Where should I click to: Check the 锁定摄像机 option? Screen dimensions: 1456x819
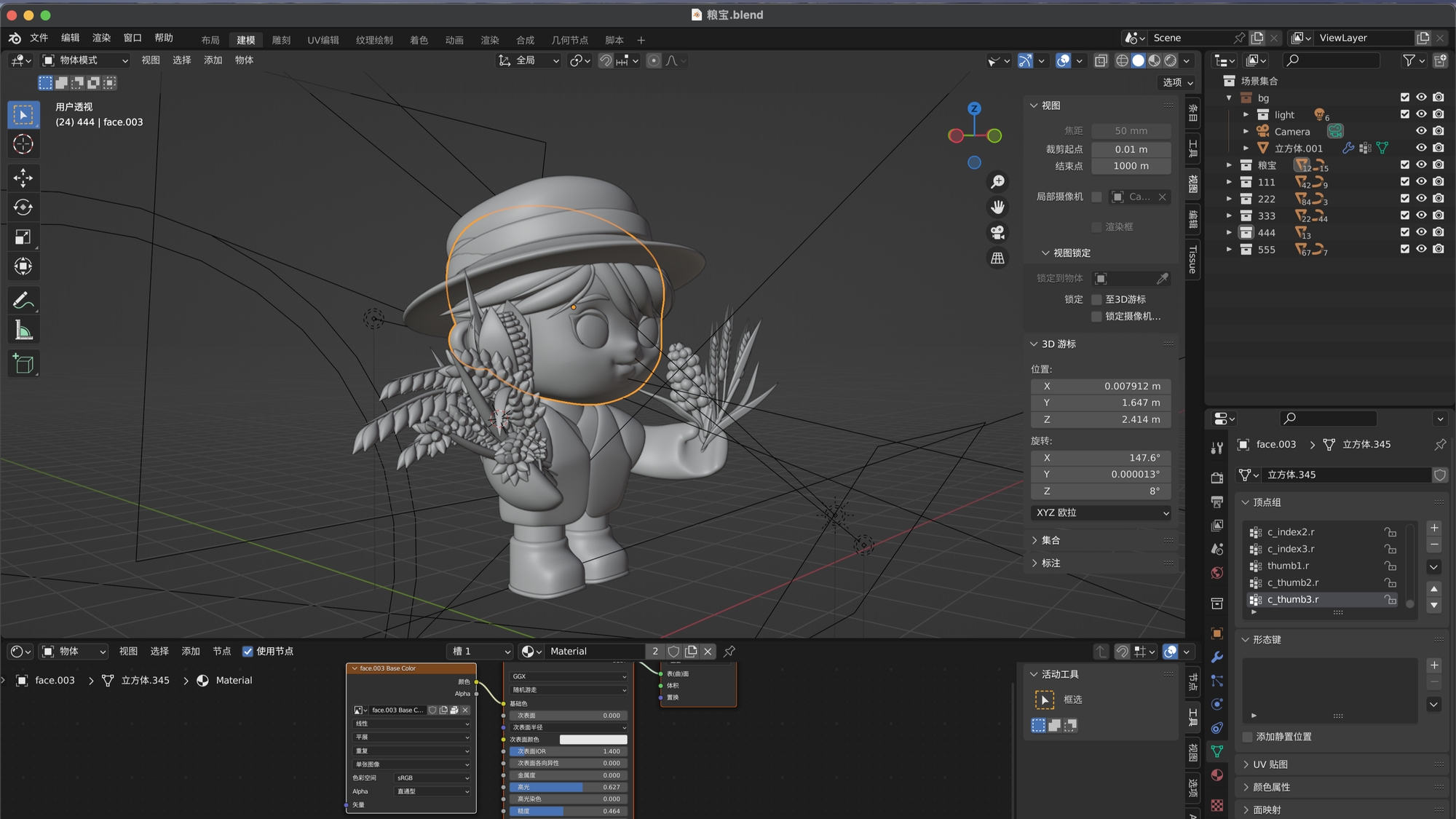tap(1096, 317)
